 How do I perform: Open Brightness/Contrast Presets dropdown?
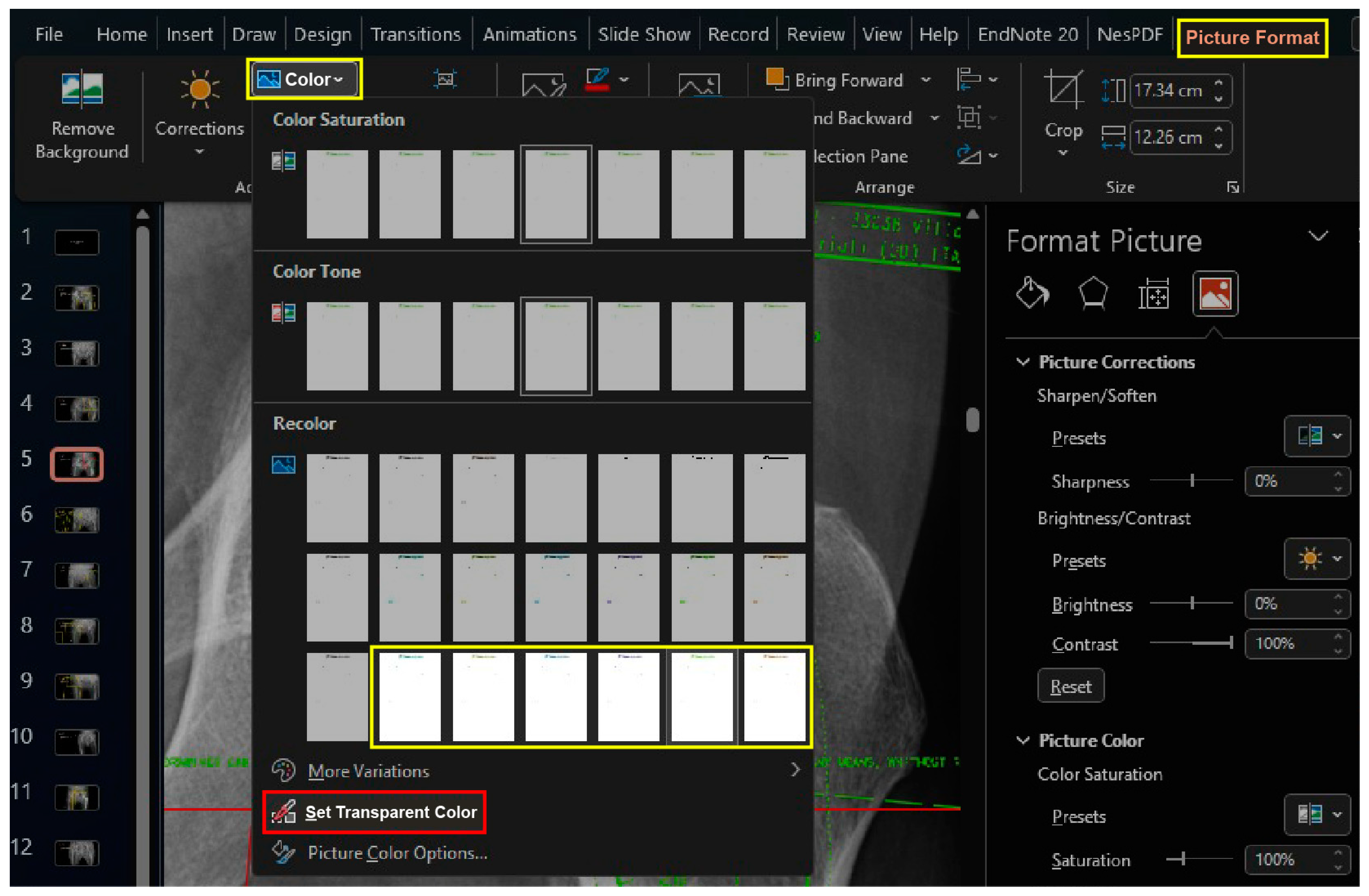[x=1317, y=559]
